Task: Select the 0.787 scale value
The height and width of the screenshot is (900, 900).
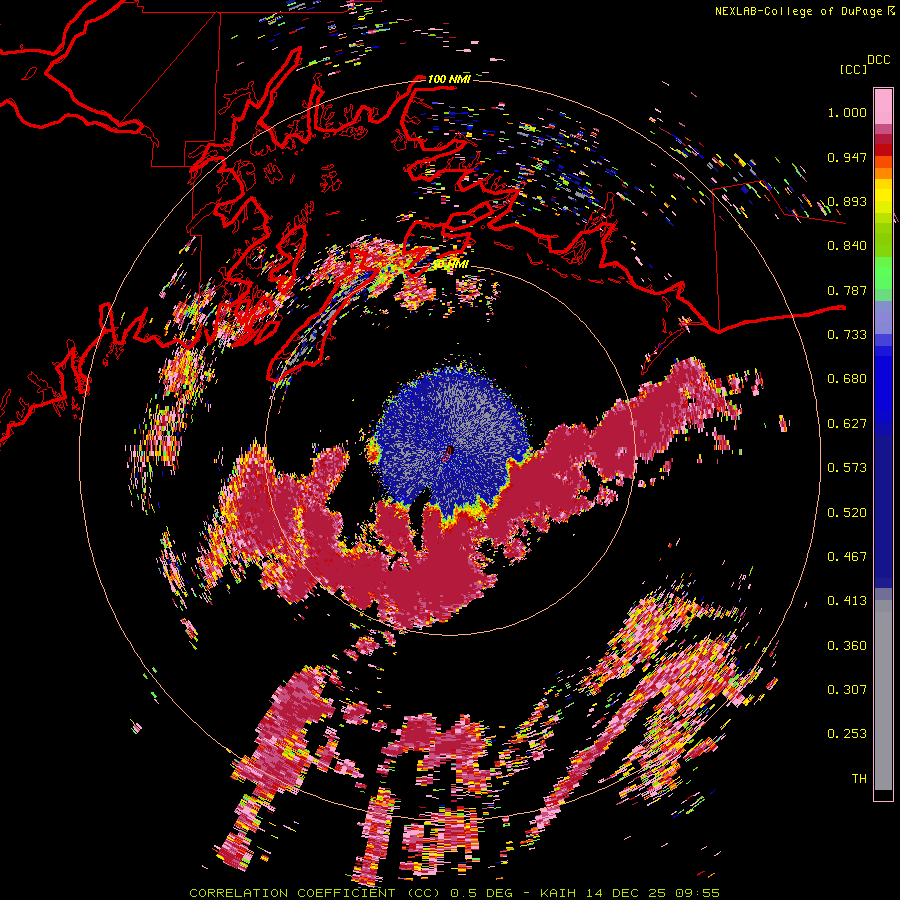Action: click(x=847, y=290)
